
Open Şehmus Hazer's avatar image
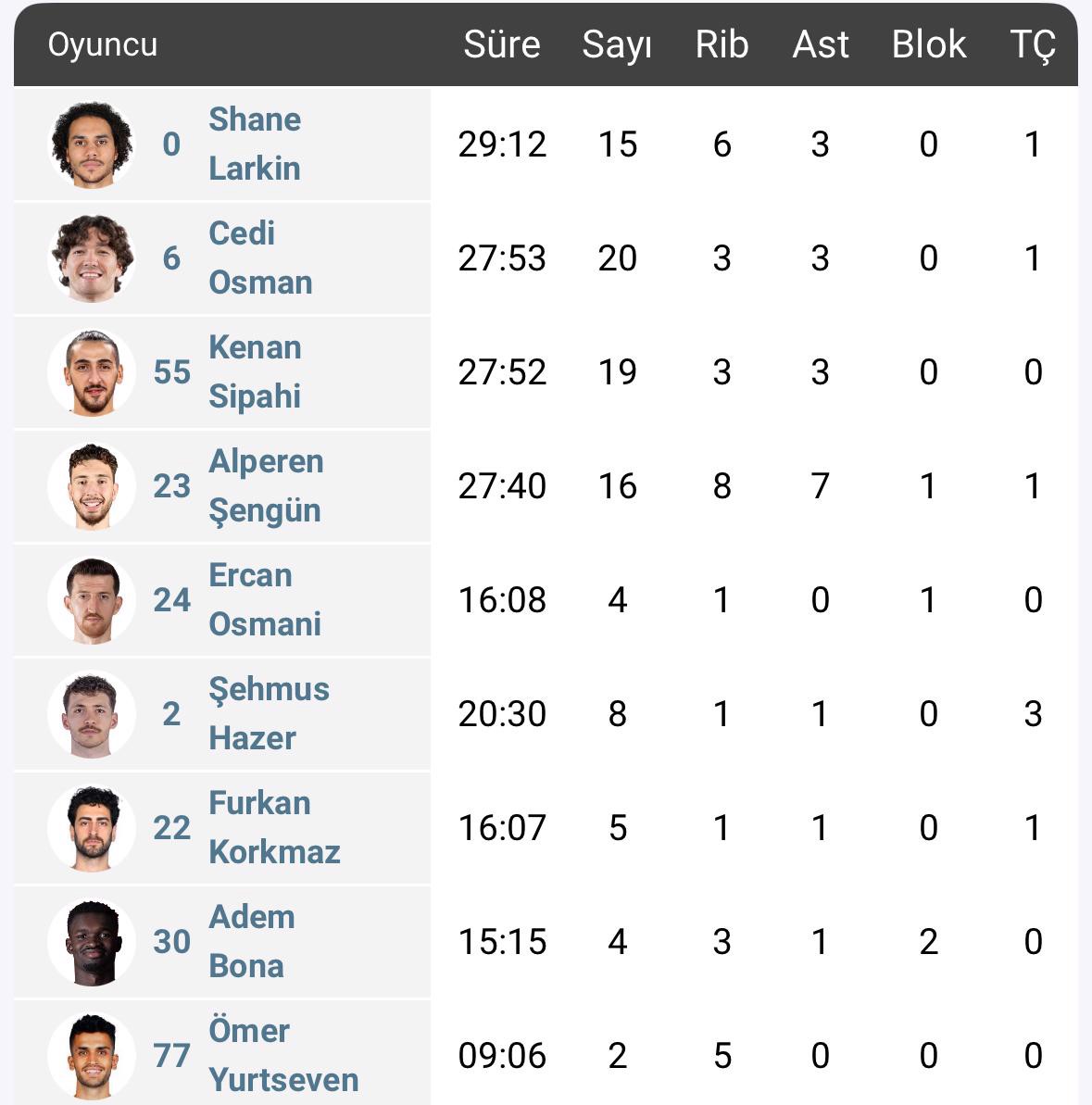point(92,714)
